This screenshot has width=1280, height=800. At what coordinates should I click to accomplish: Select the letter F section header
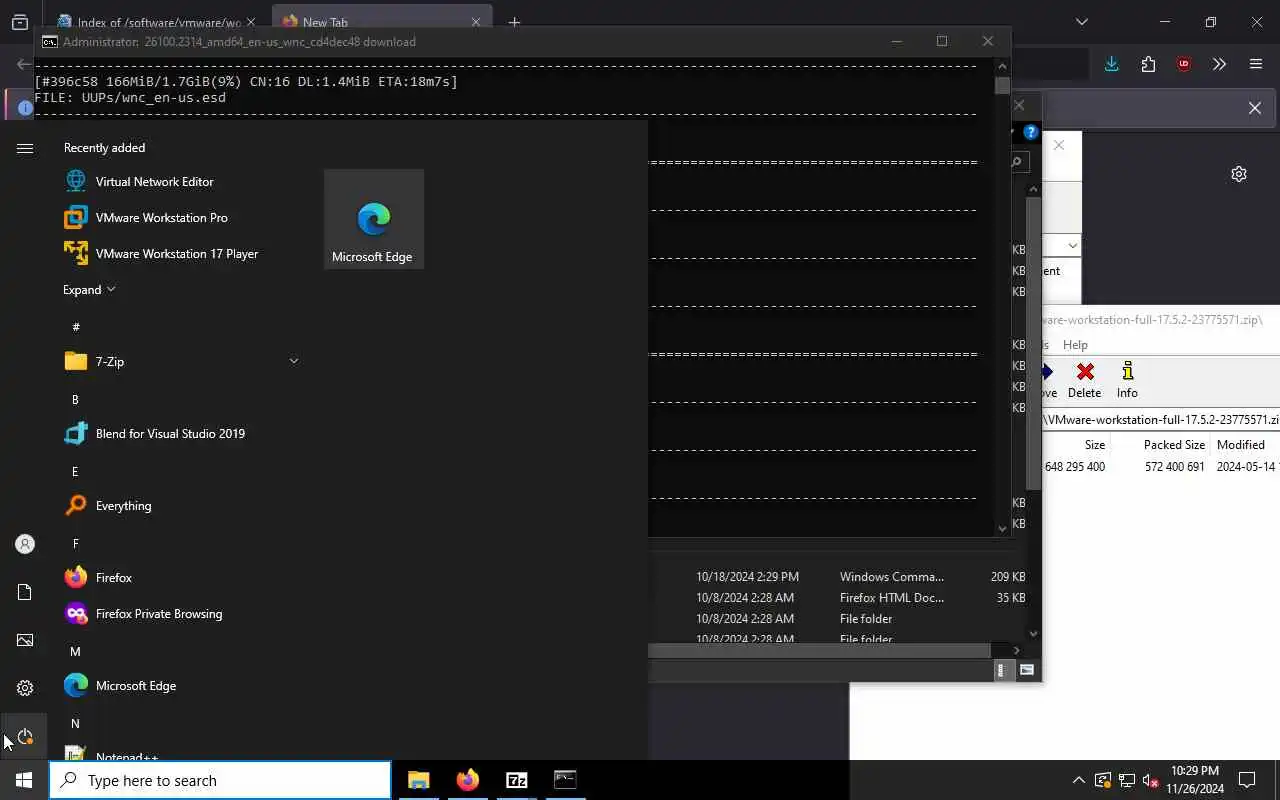point(75,543)
